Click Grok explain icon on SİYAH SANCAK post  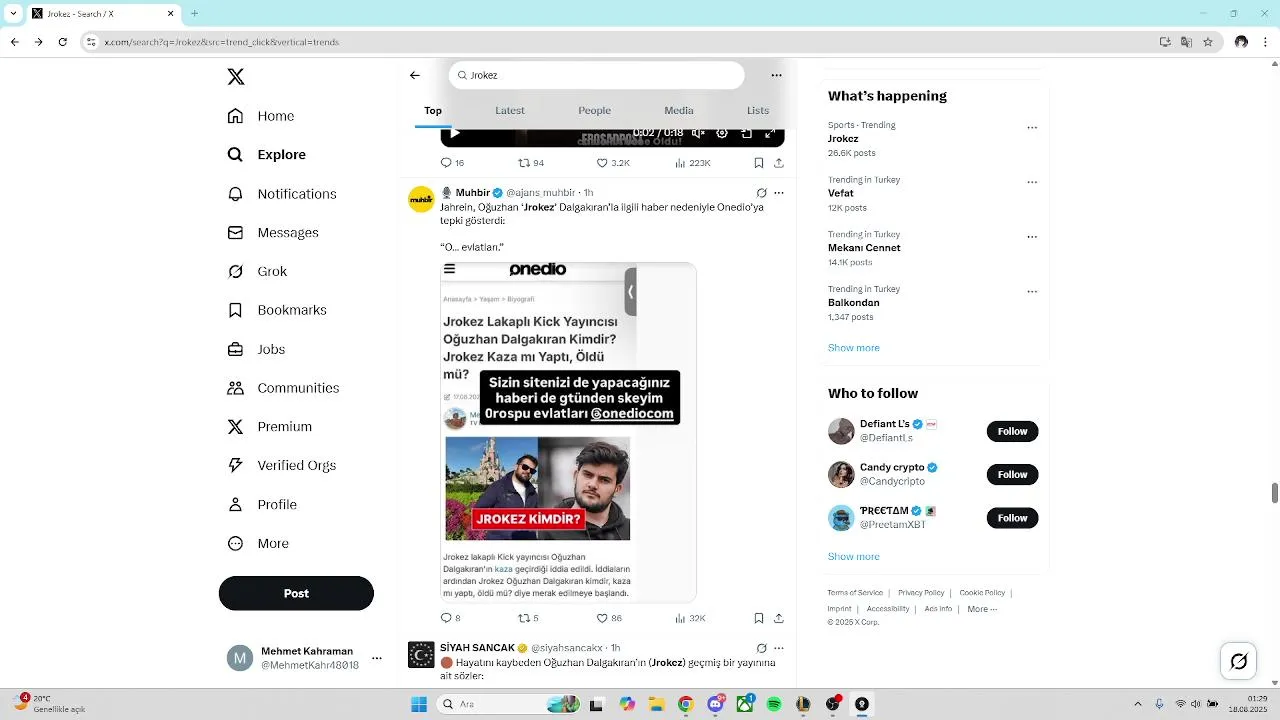click(761, 648)
